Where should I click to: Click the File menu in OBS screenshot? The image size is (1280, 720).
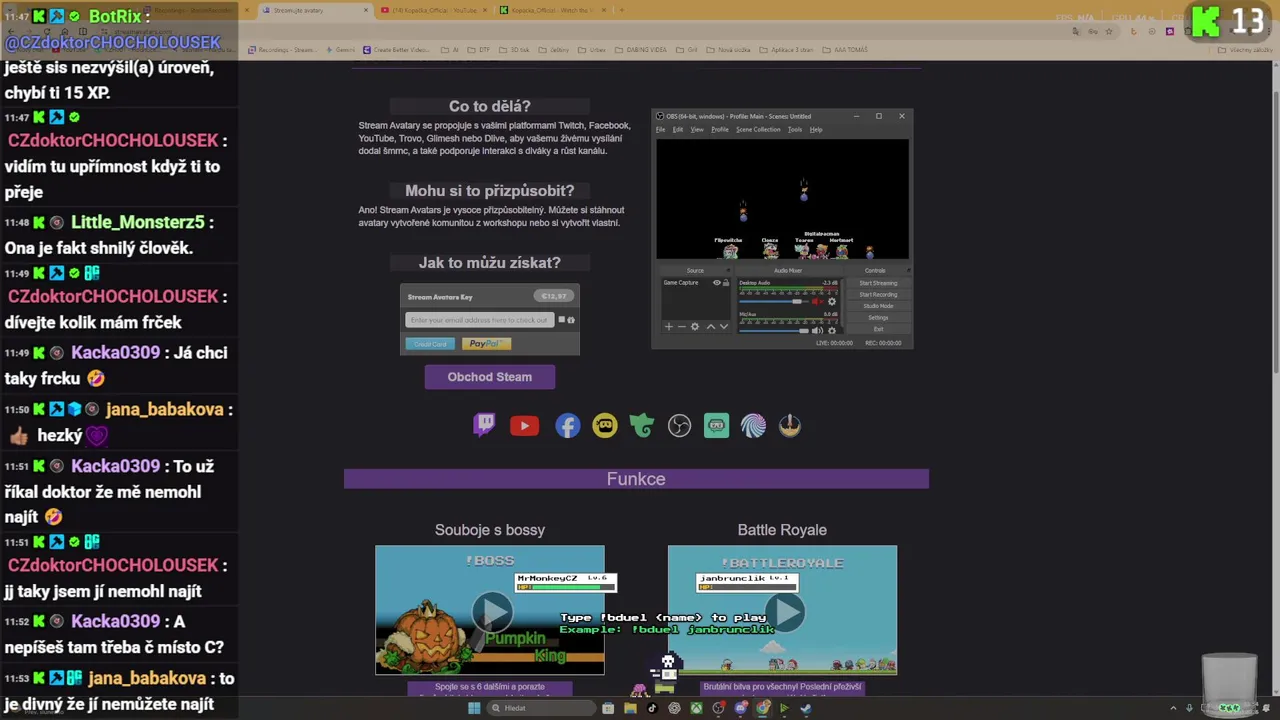[x=661, y=129]
